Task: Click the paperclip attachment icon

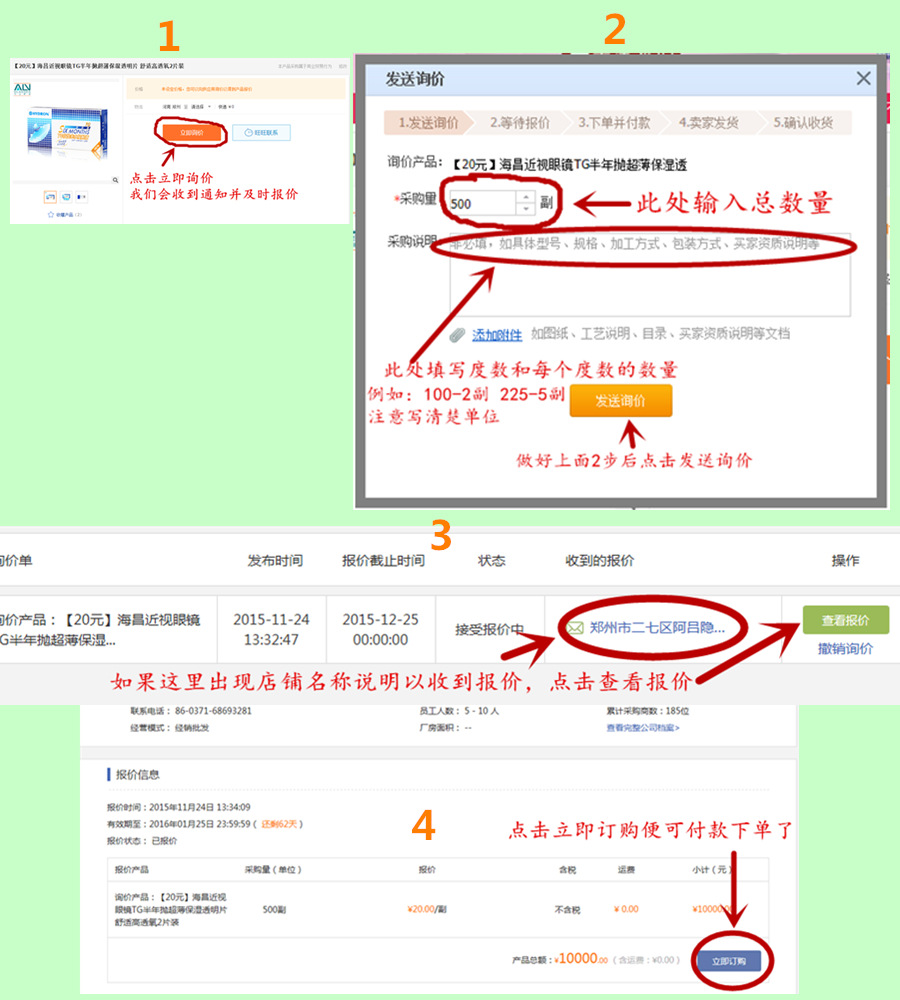Action: point(457,334)
